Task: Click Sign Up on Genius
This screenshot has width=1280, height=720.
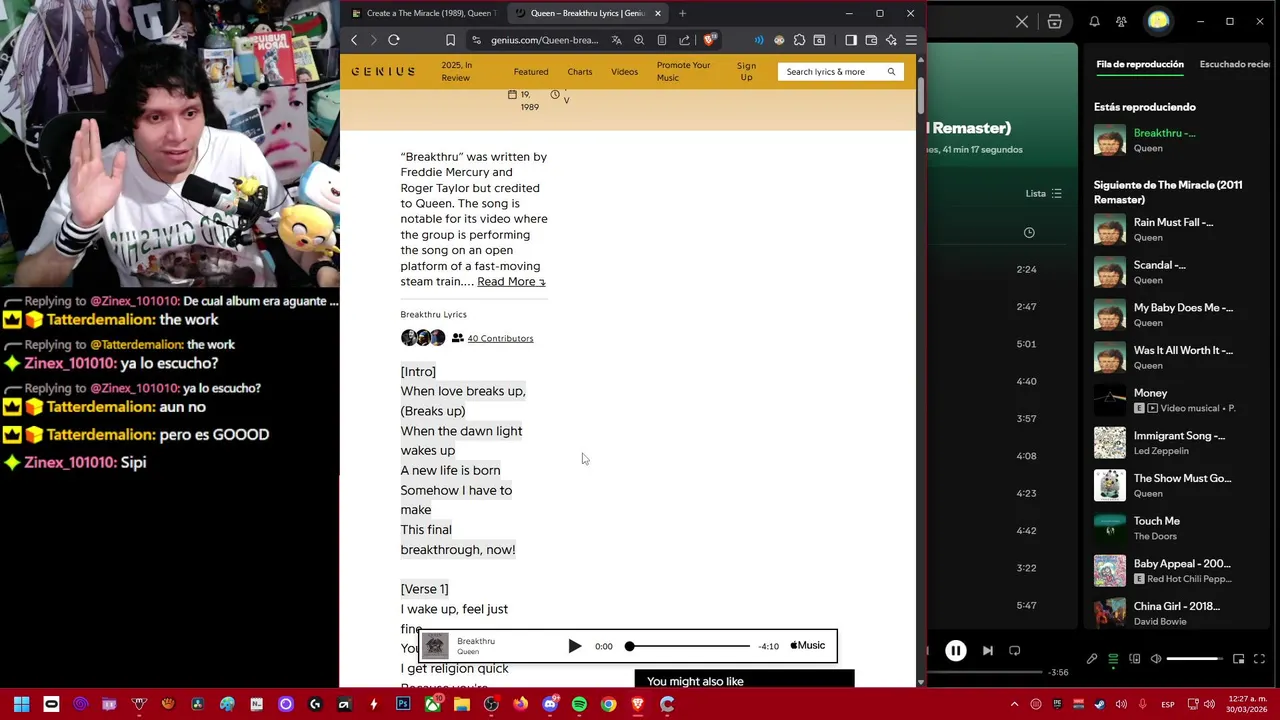Action: coord(746,72)
